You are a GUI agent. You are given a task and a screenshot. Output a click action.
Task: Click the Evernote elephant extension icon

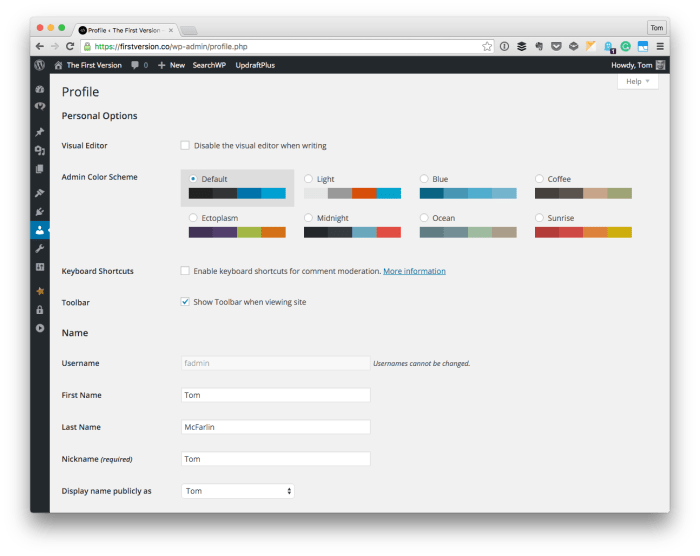539,46
